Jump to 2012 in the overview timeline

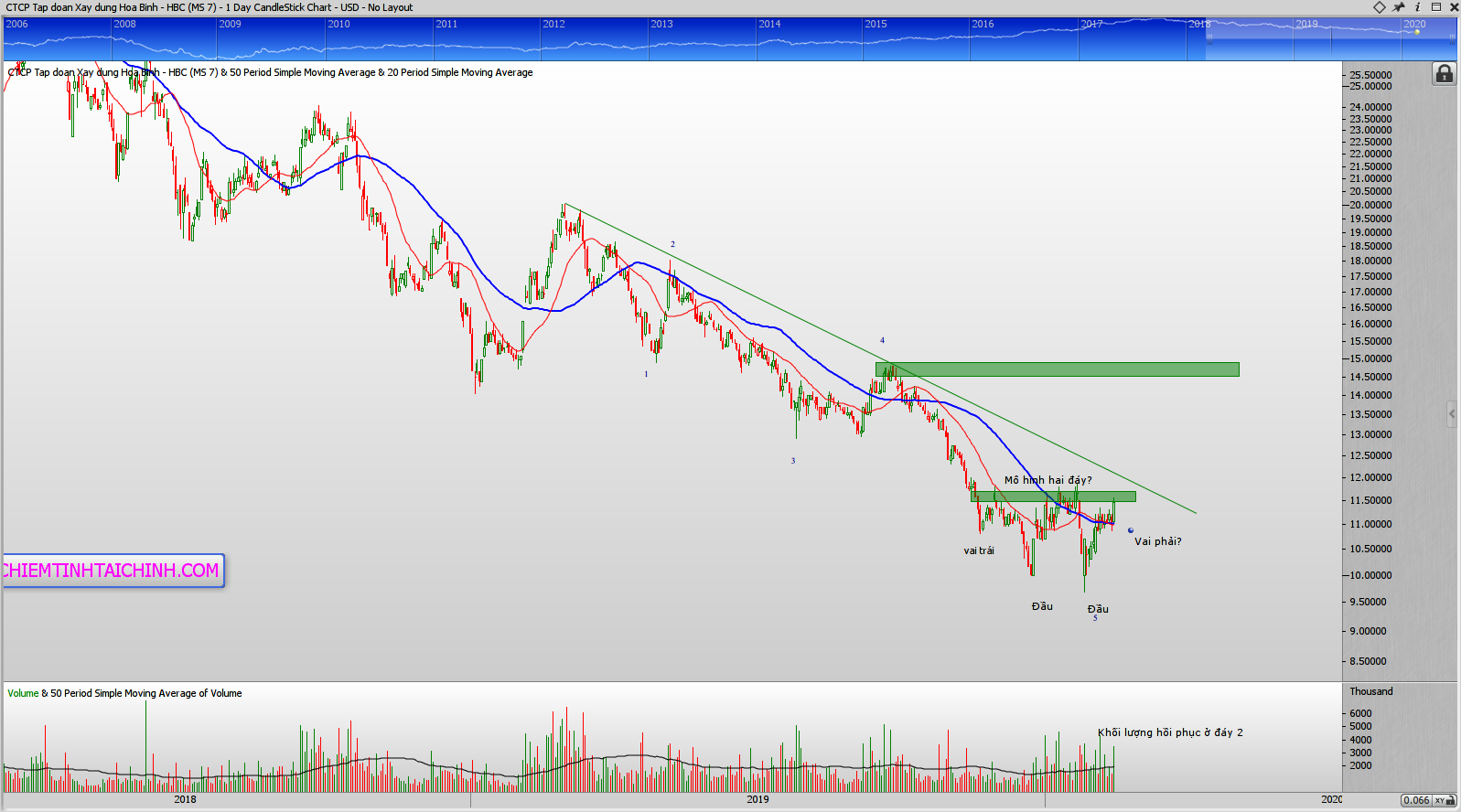pyautogui.click(x=553, y=24)
